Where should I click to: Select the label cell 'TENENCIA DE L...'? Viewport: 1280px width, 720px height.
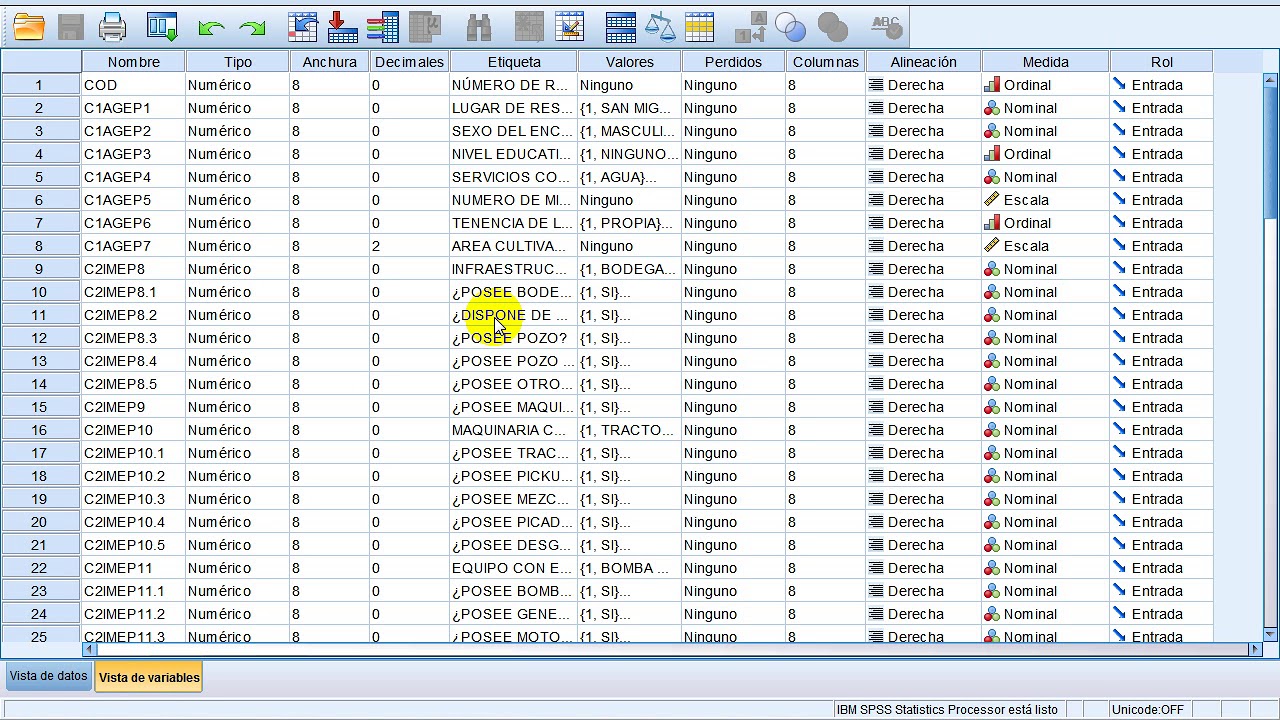point(514,223)
